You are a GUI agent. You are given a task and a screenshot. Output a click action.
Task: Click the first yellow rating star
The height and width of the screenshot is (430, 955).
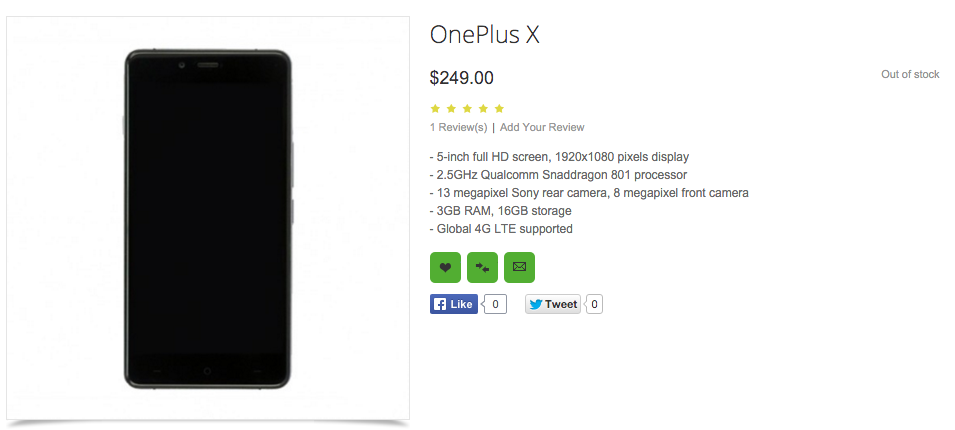click(x=435, y=108)
